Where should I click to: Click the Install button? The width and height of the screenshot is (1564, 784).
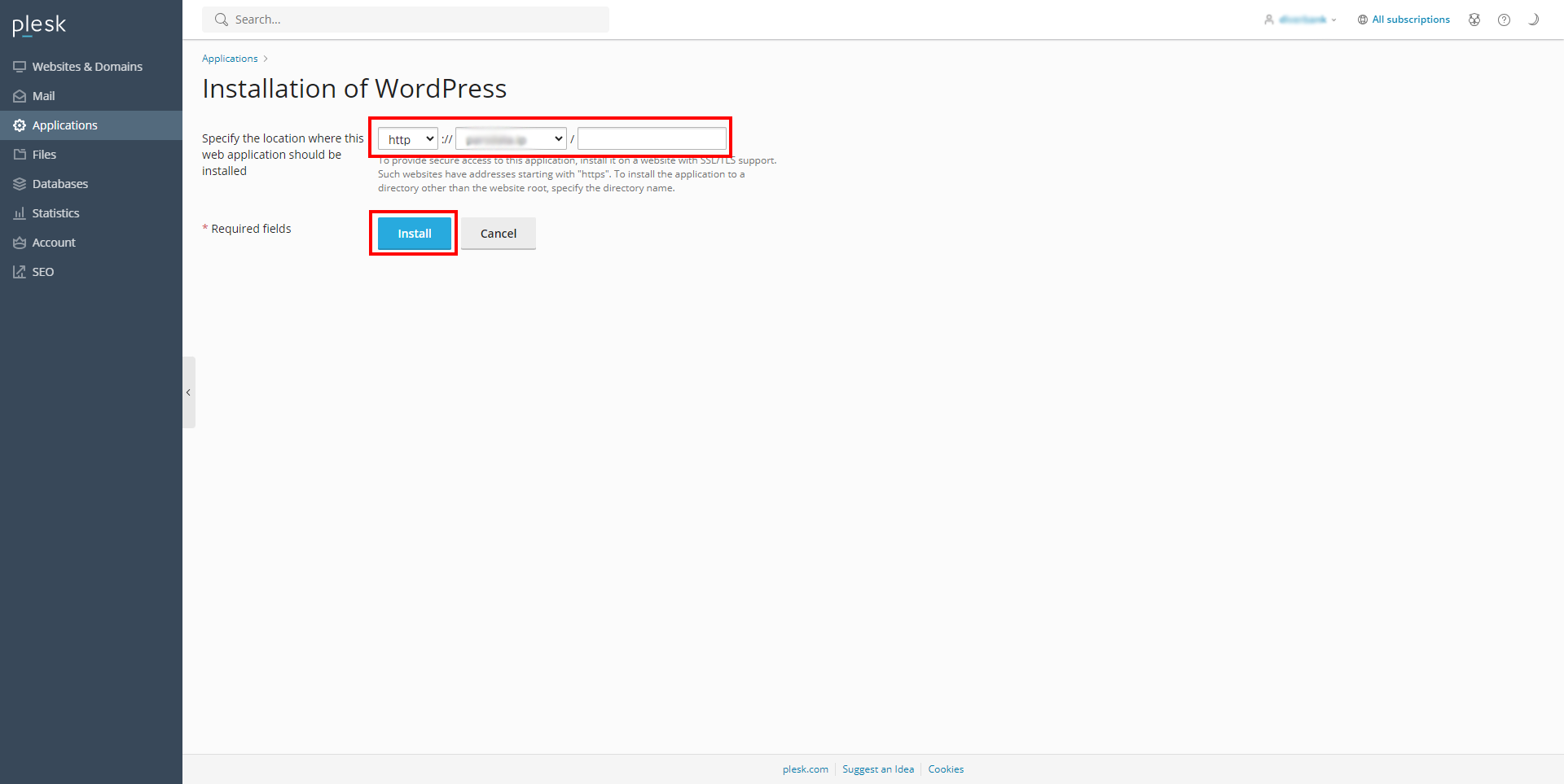pos(415,234)
